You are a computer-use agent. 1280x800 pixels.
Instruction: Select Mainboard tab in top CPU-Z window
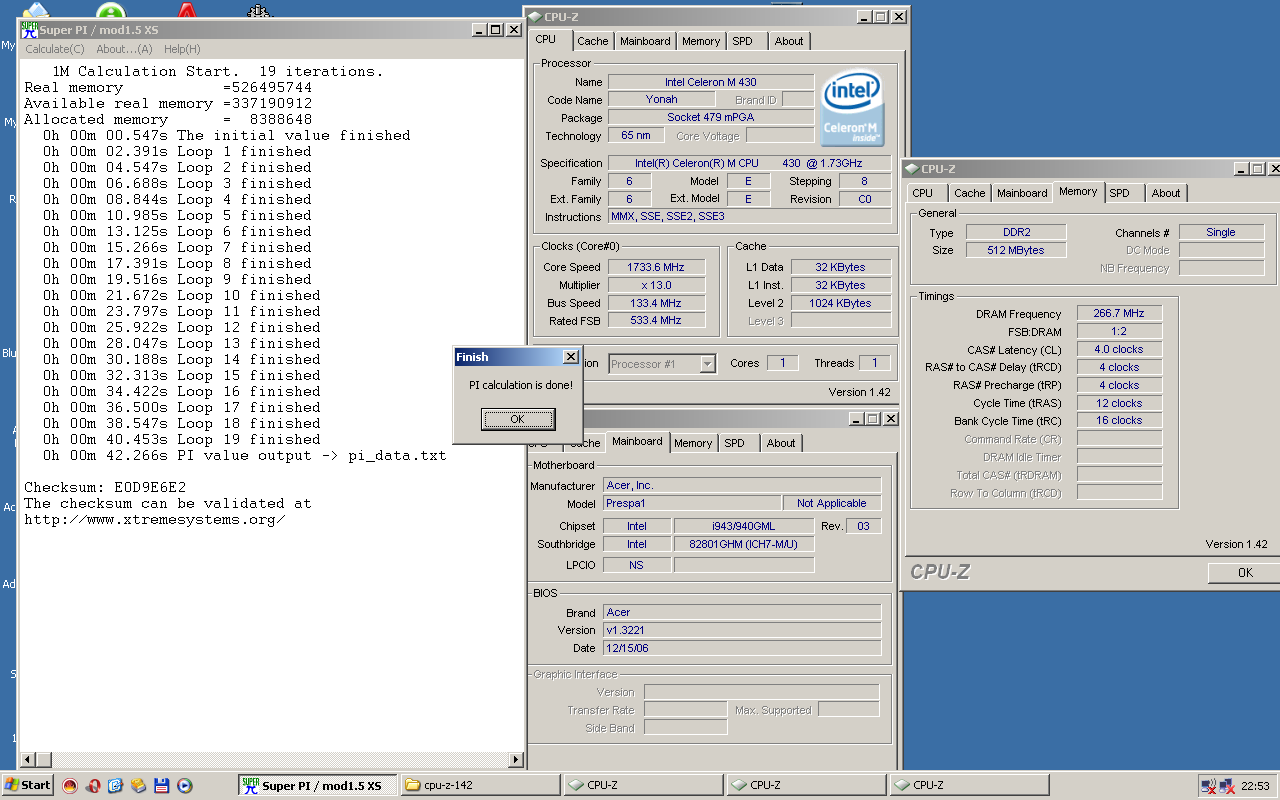pyautogui.click(x=645, y=41)
